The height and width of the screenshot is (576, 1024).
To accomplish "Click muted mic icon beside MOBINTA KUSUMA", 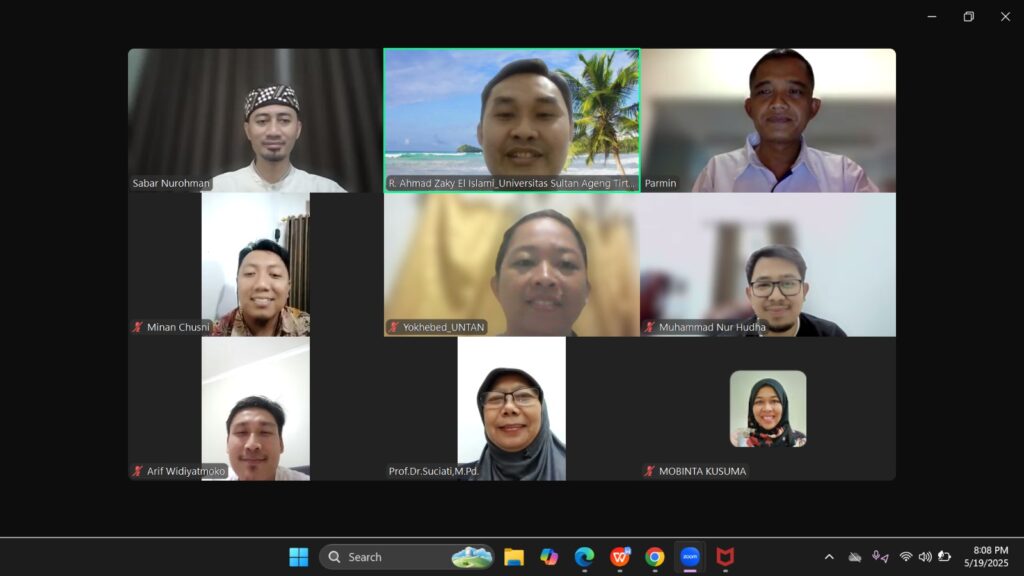I will tap(649, 471).
